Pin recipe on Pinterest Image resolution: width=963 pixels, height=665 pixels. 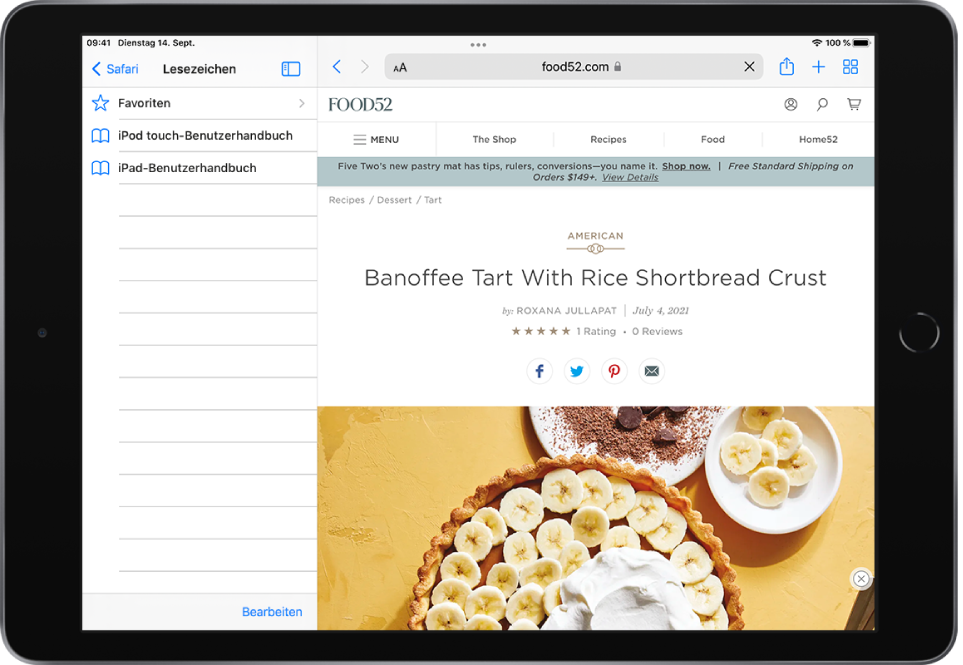pos(614,372)
